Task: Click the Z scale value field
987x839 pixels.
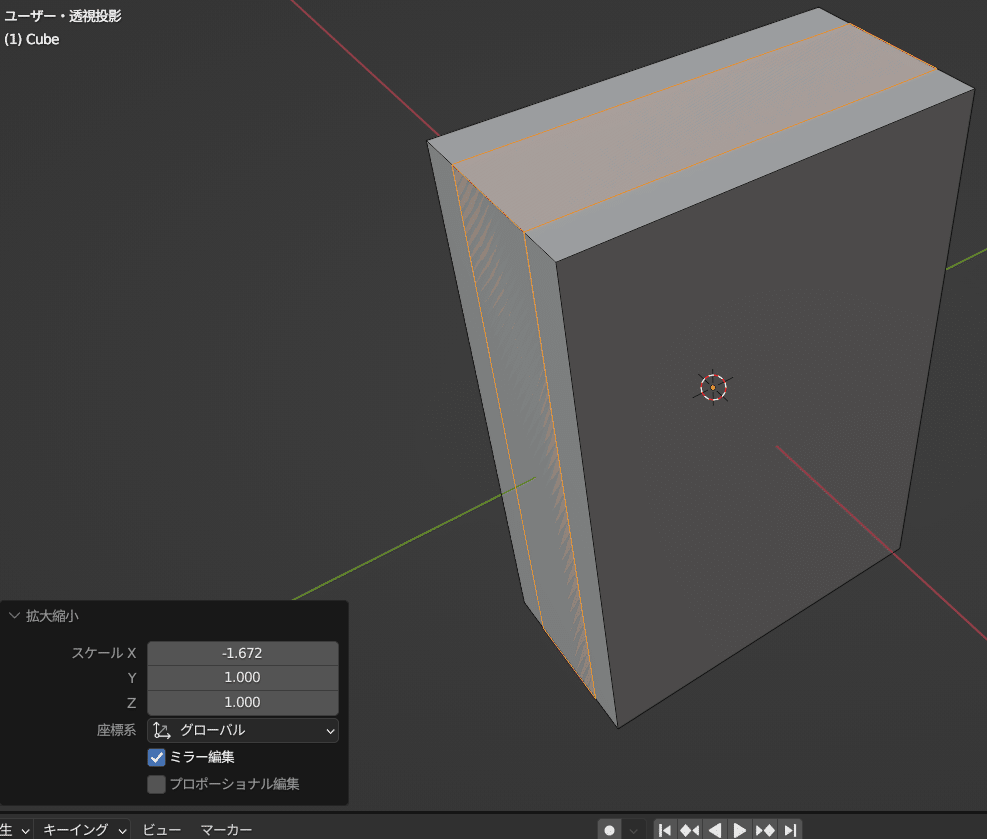Action: point(242,702)
